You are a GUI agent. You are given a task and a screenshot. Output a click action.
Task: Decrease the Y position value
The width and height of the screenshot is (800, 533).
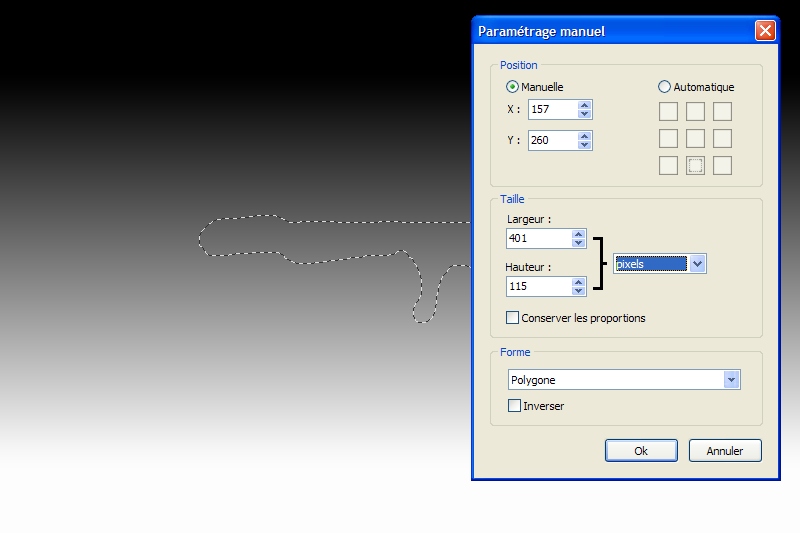click(585, 145)
